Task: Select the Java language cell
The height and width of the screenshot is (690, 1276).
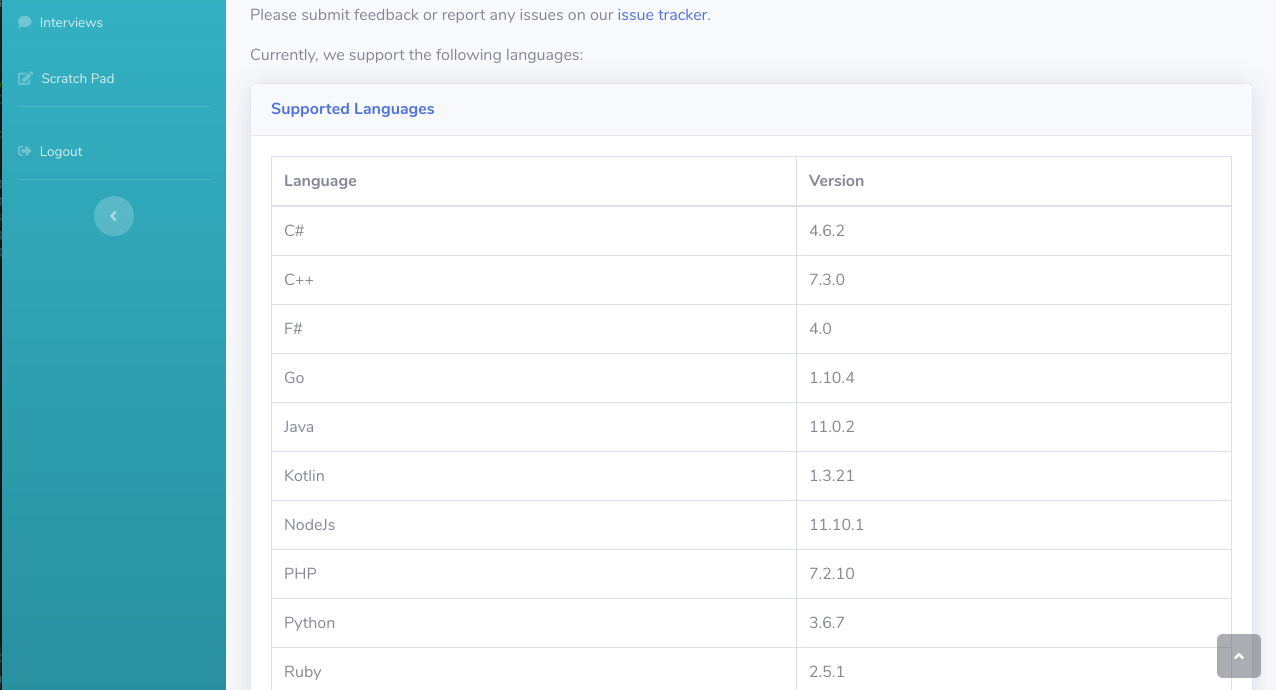Action: click(534, 427)
